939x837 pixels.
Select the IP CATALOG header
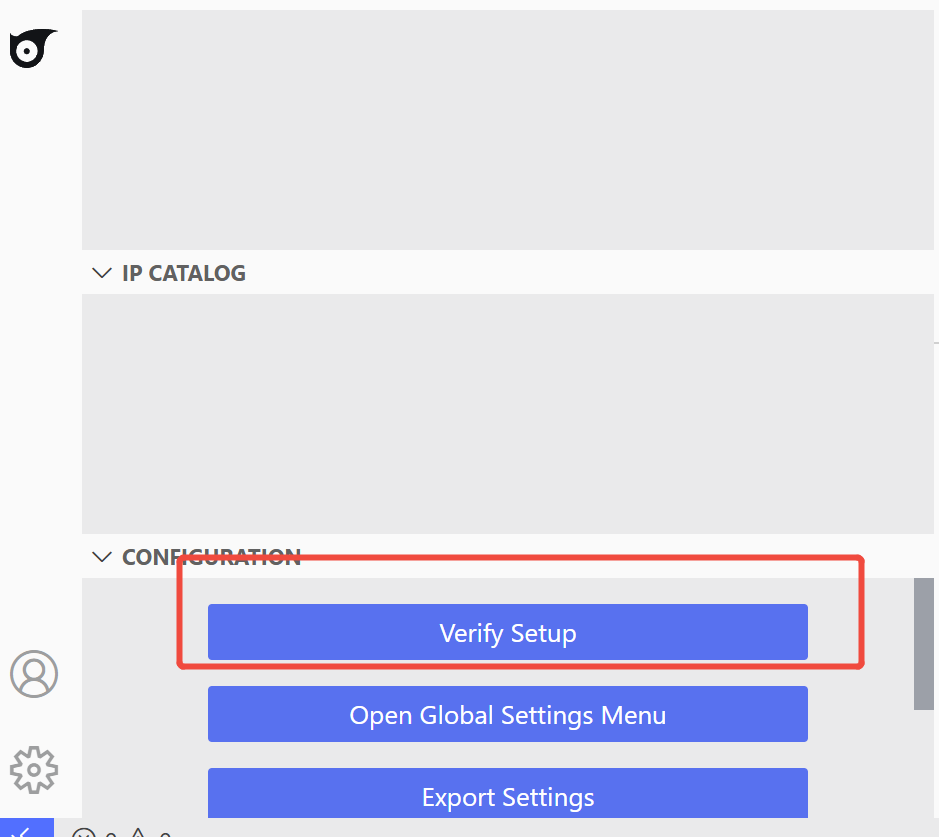tap(182, 272)
